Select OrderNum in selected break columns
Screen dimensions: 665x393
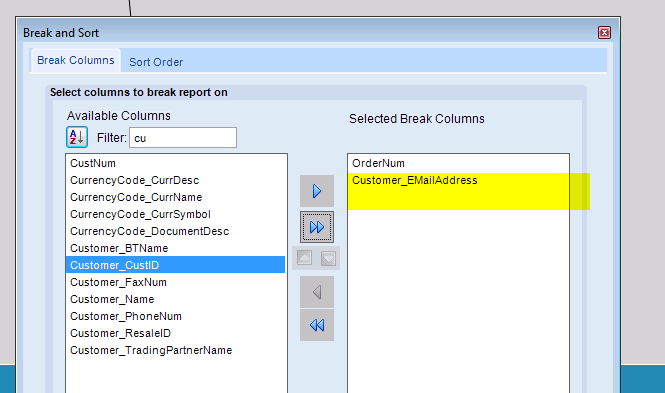coord(458,163)
